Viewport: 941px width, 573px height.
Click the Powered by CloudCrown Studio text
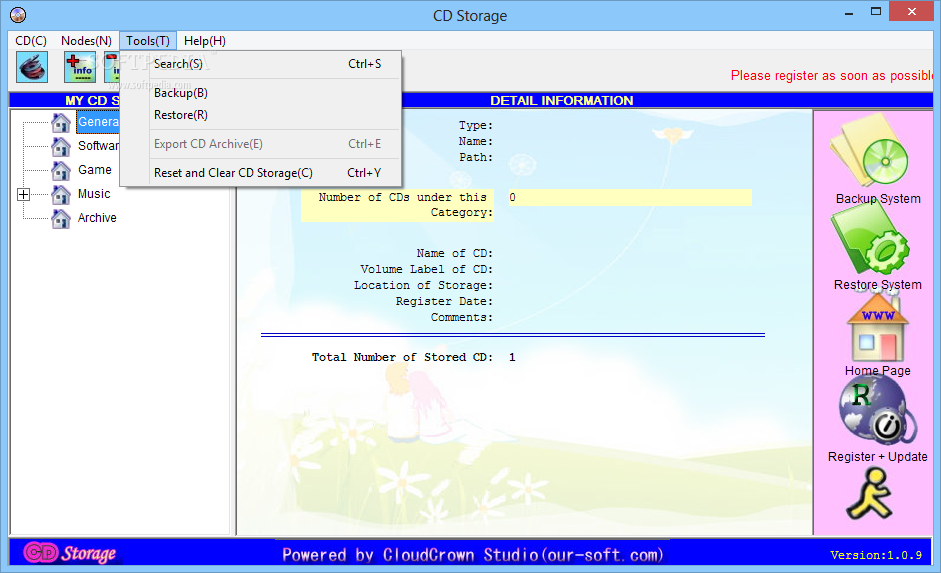(x=473, y=555)
